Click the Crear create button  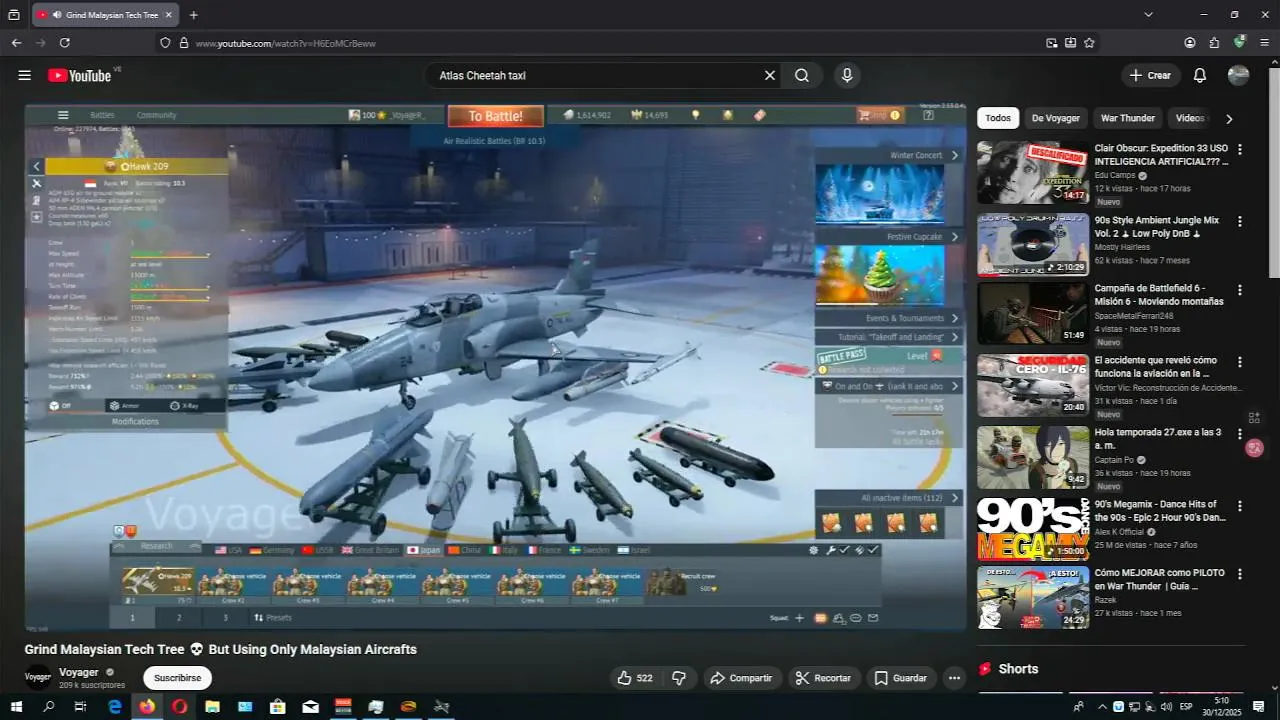click(1151, 75)
